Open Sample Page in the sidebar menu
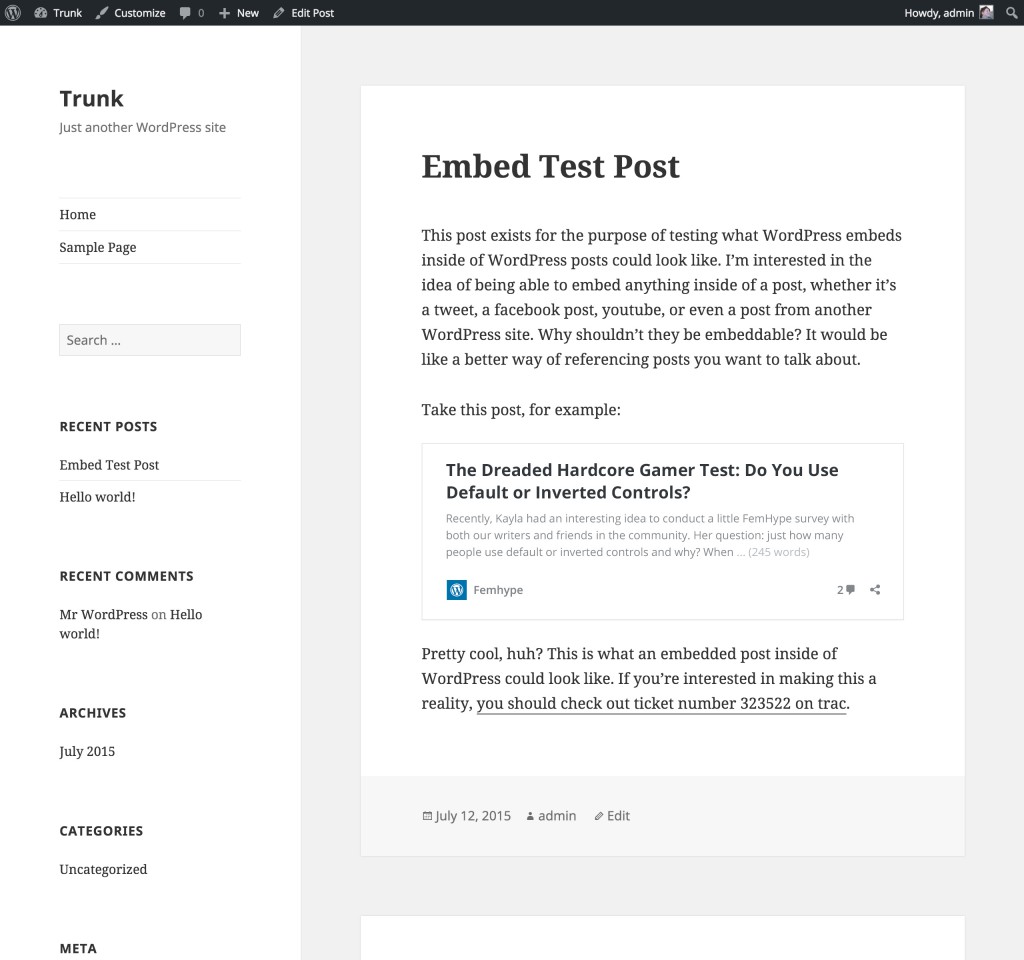The image size is (1024, 960). pyautogui.click(x=98, y=248)
